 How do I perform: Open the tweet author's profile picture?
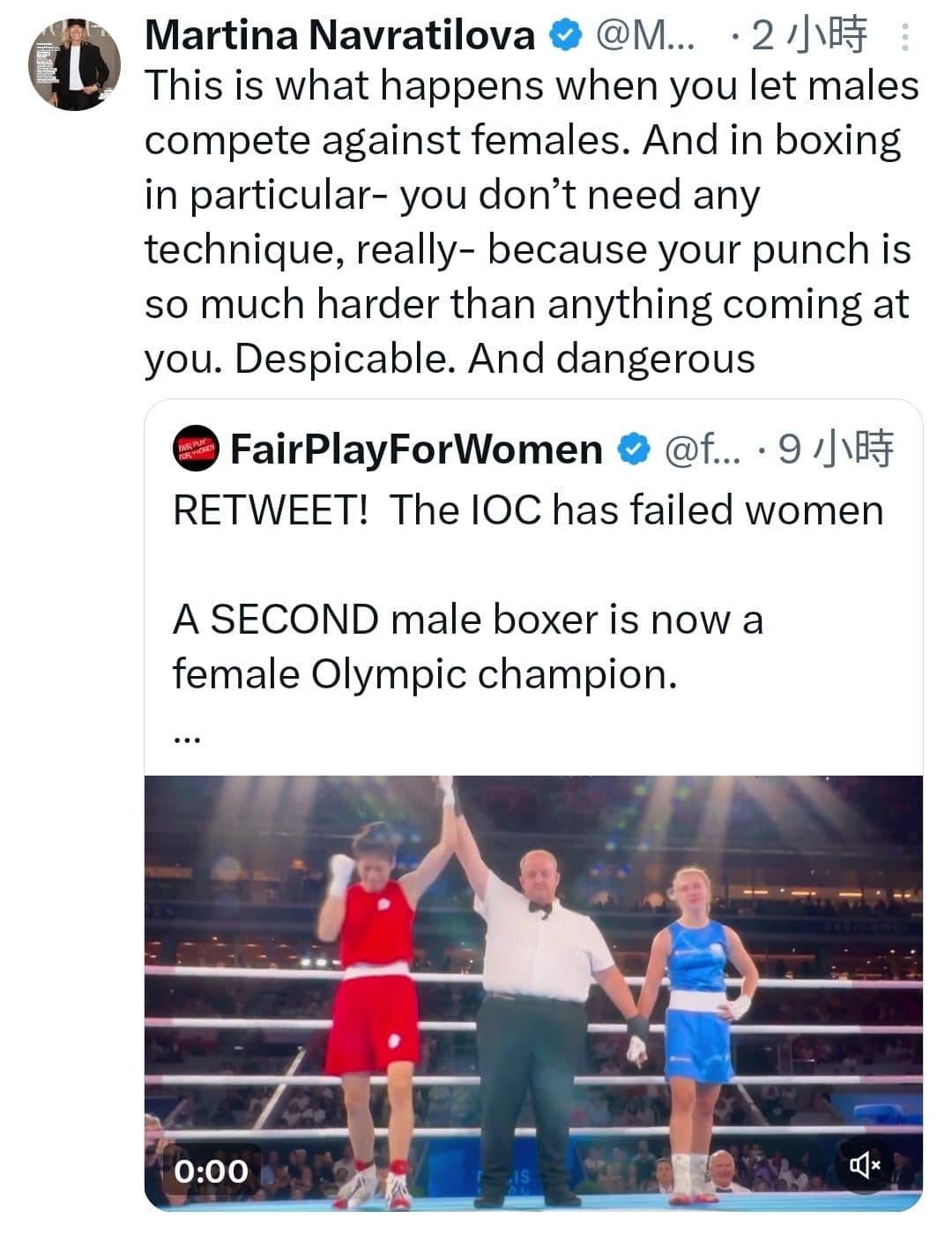(x=74, y=63)
